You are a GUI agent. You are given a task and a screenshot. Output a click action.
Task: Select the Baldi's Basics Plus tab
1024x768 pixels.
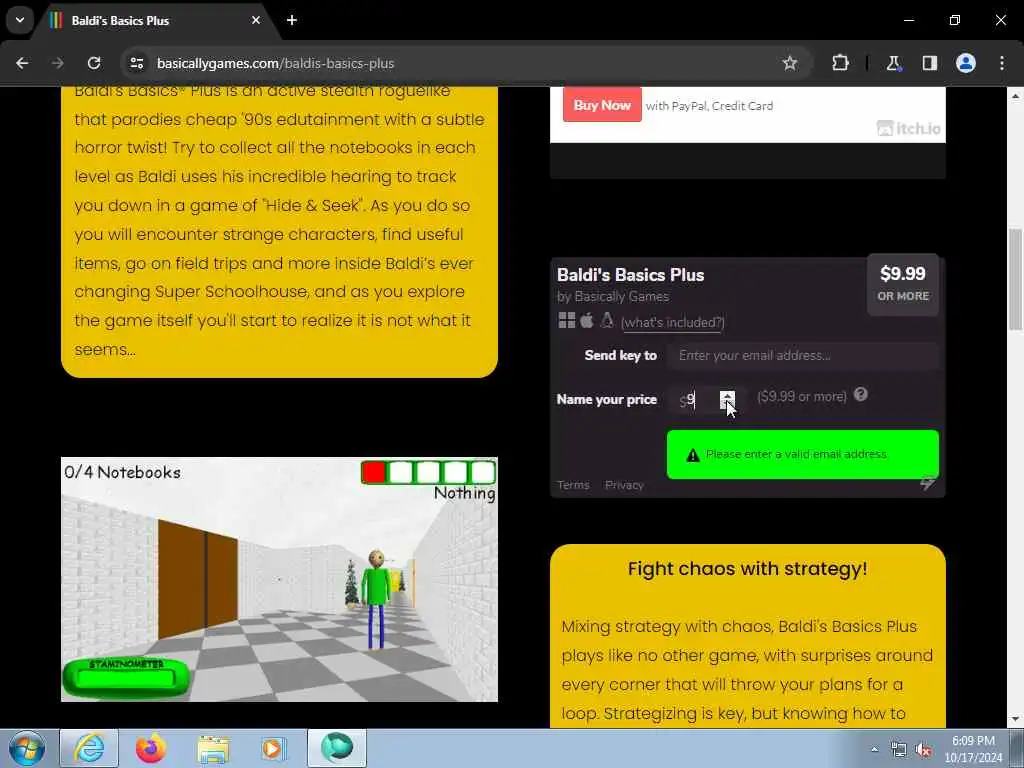click(157, 21)
